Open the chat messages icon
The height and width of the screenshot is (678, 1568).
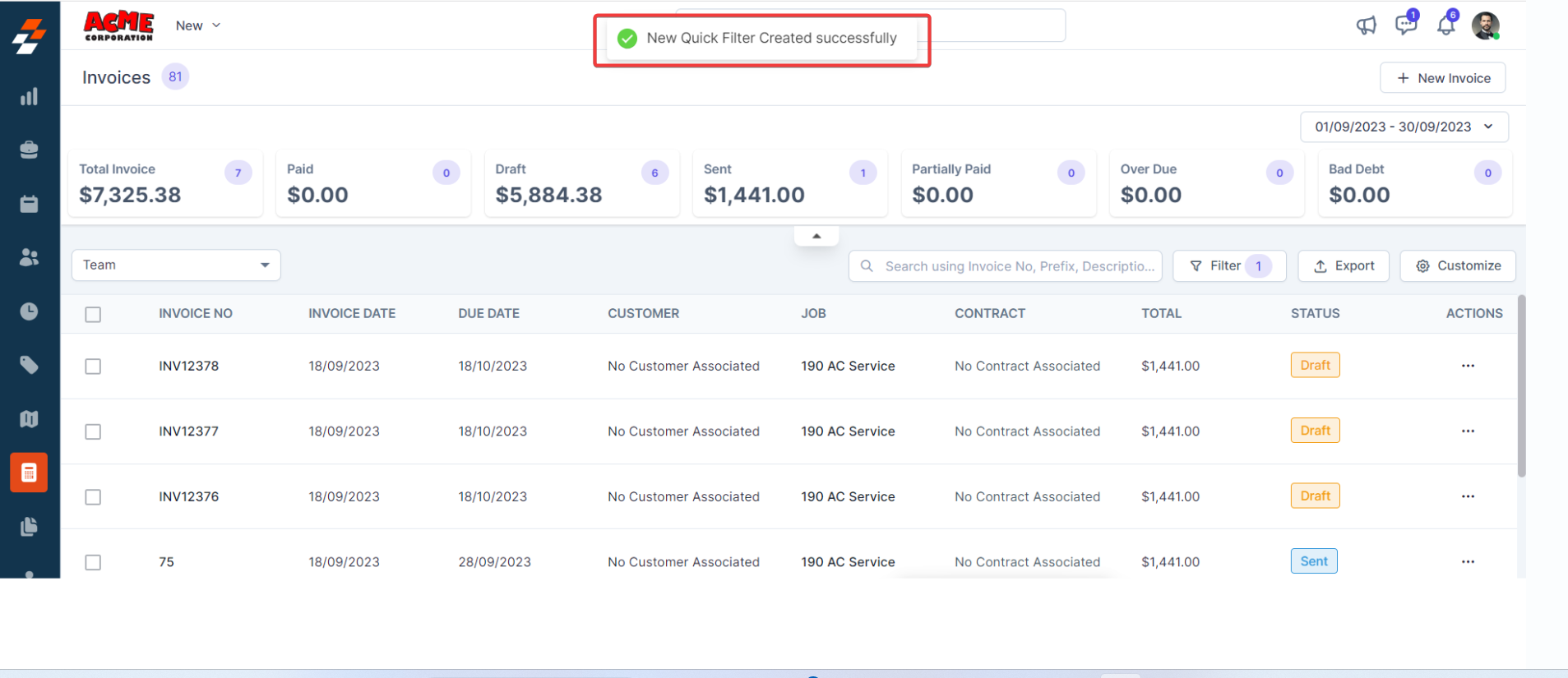1405,25
